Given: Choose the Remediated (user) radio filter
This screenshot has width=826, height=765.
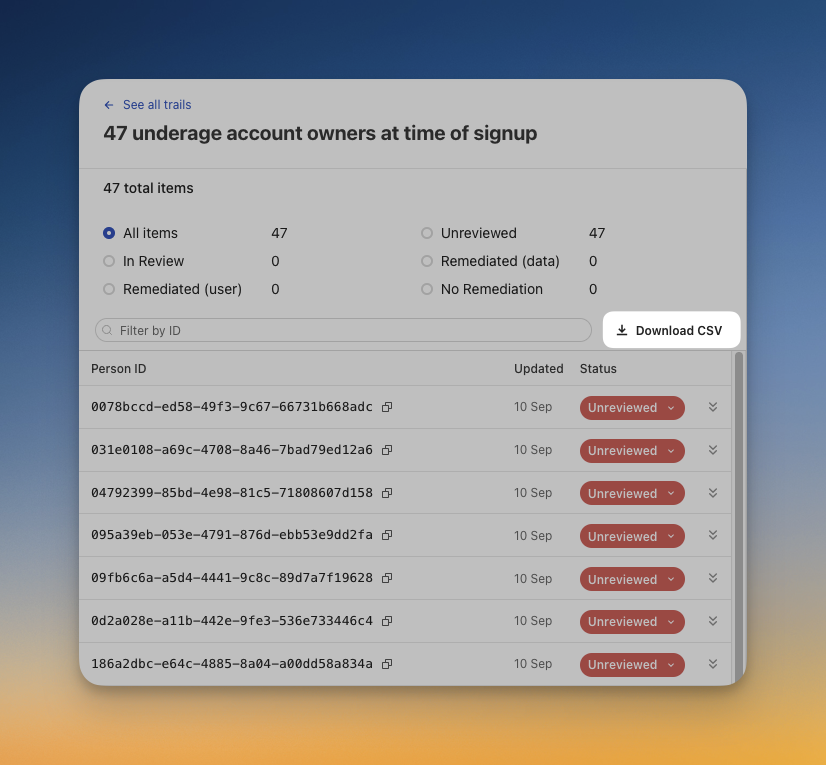Looking at the screenshot, I should [x=109, y=289].
